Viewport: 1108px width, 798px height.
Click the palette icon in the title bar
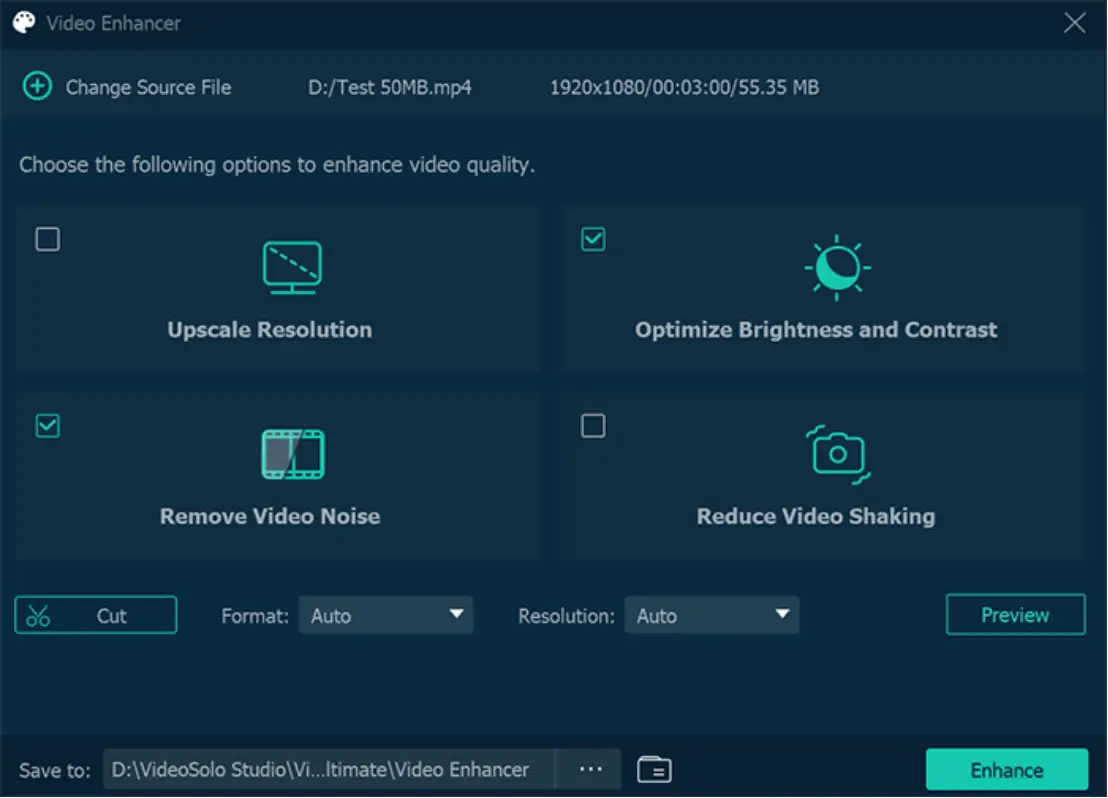point(22,21)
